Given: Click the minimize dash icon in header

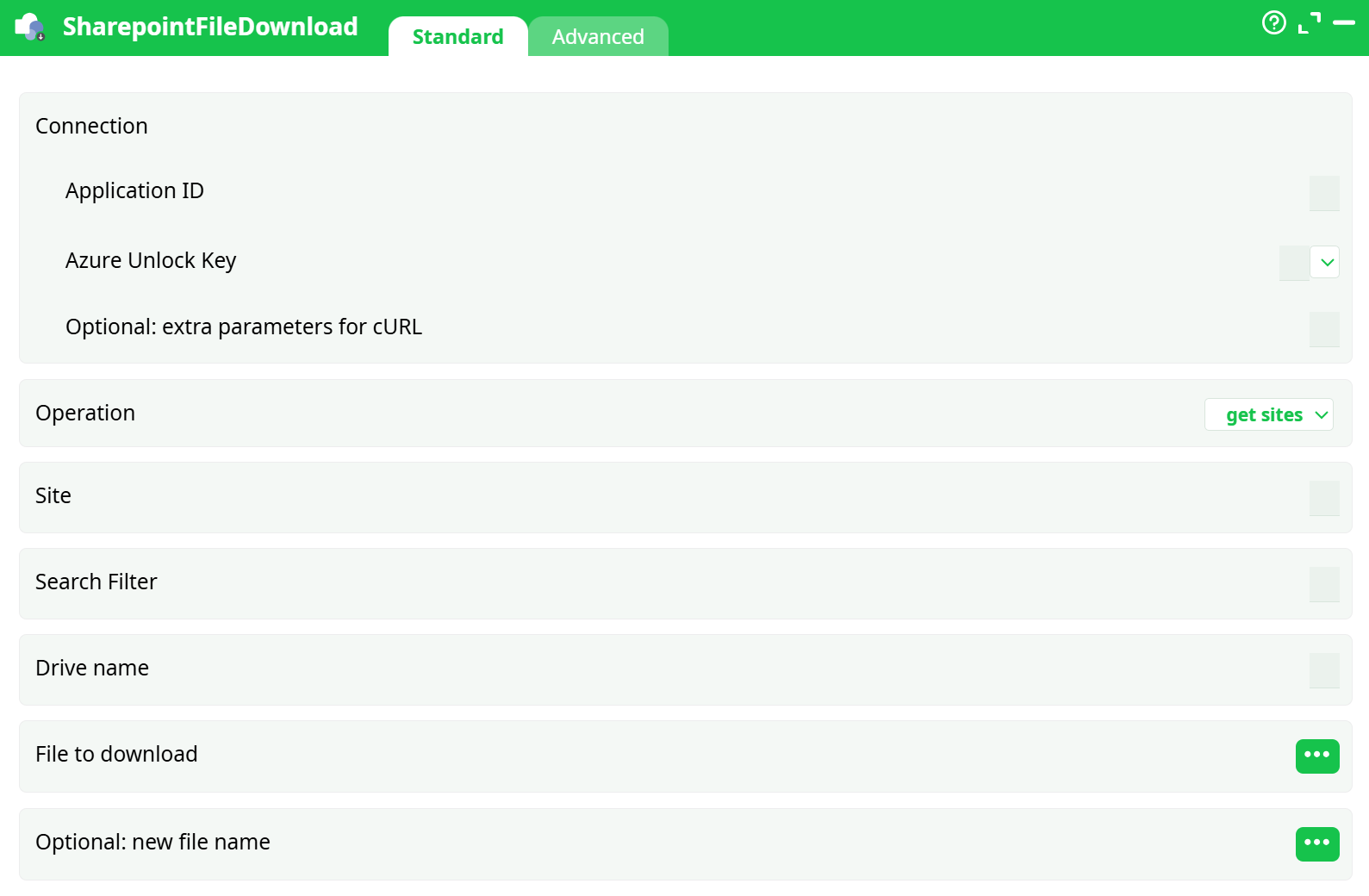Looking at the screenshot, I should point(1344,23).
